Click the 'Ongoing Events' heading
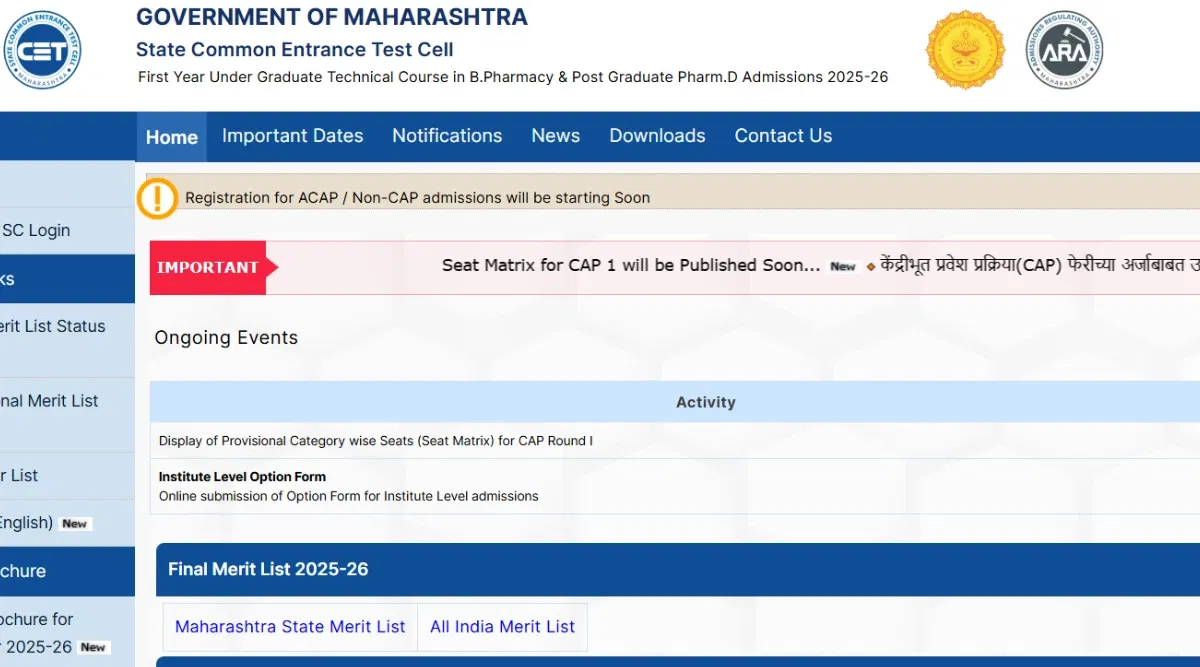This screenshot has width=1200, height=667. pyautogui.click(x=226, y=338)
